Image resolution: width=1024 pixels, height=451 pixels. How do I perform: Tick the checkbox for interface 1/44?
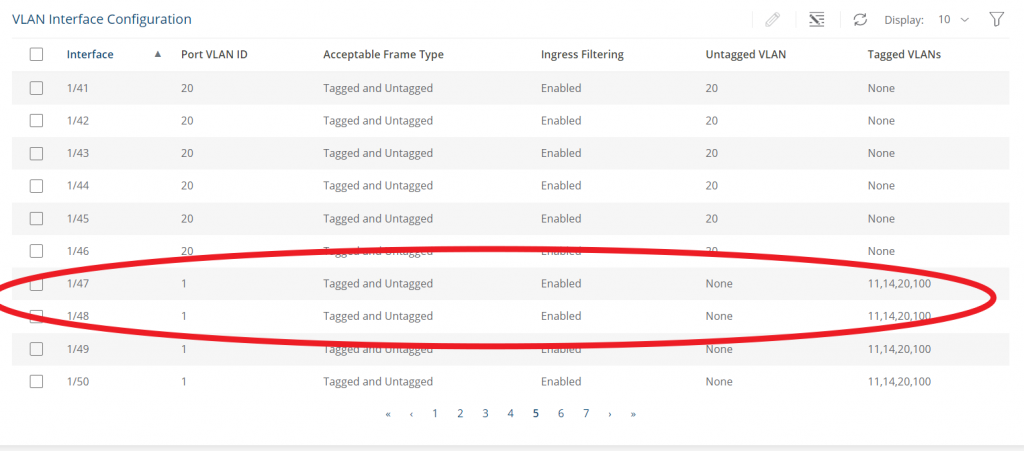click(x=37, y=186)
